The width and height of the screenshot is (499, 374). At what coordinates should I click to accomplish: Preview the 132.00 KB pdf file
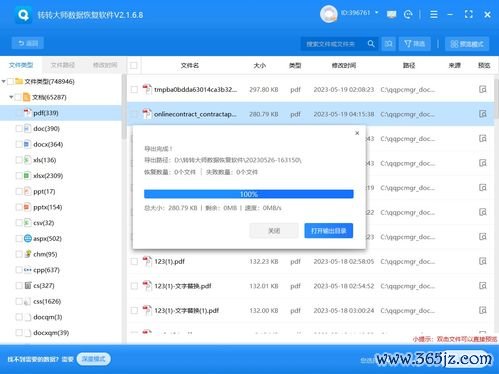point(483,311)
